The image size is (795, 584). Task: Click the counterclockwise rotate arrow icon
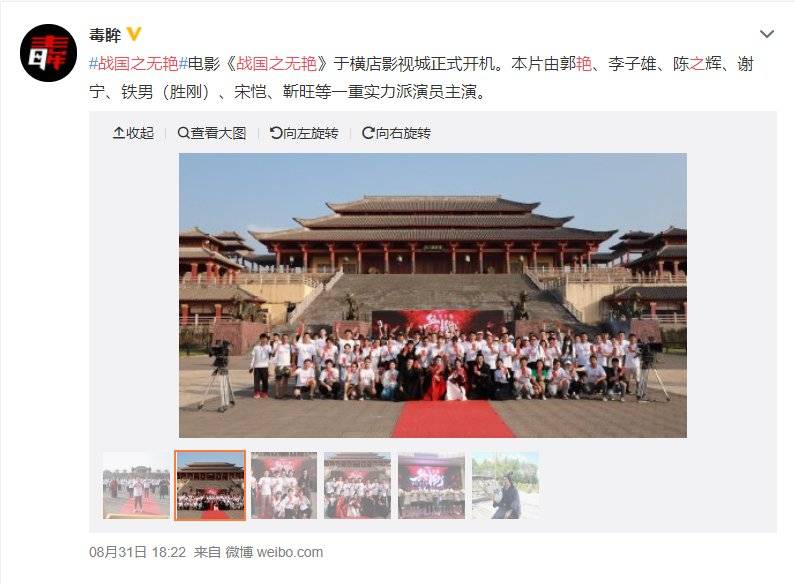[276, 133]
